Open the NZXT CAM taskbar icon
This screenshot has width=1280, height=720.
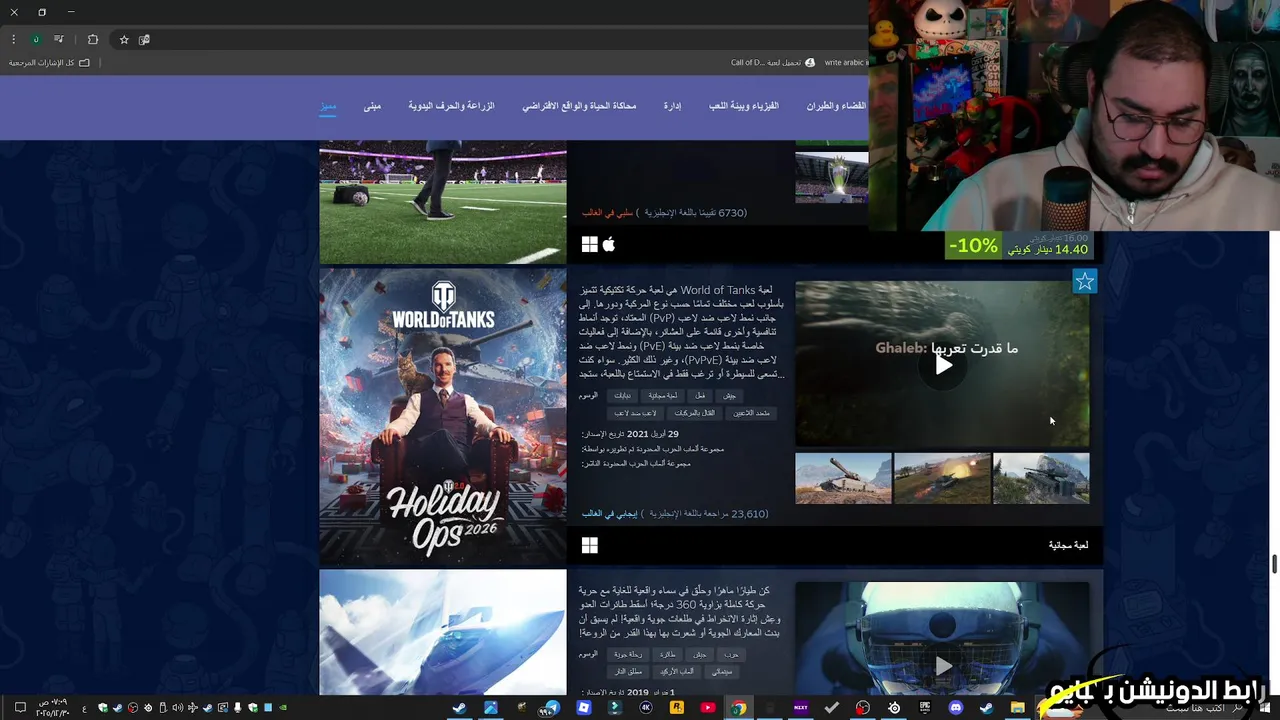click(x=801, y=707)
